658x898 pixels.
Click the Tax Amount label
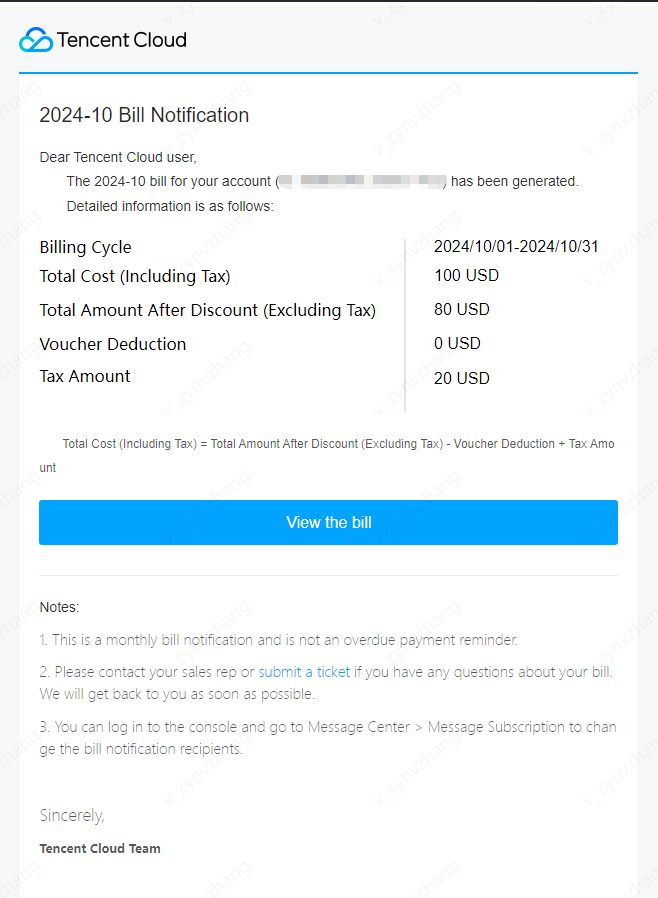click(x=85, y=376)
